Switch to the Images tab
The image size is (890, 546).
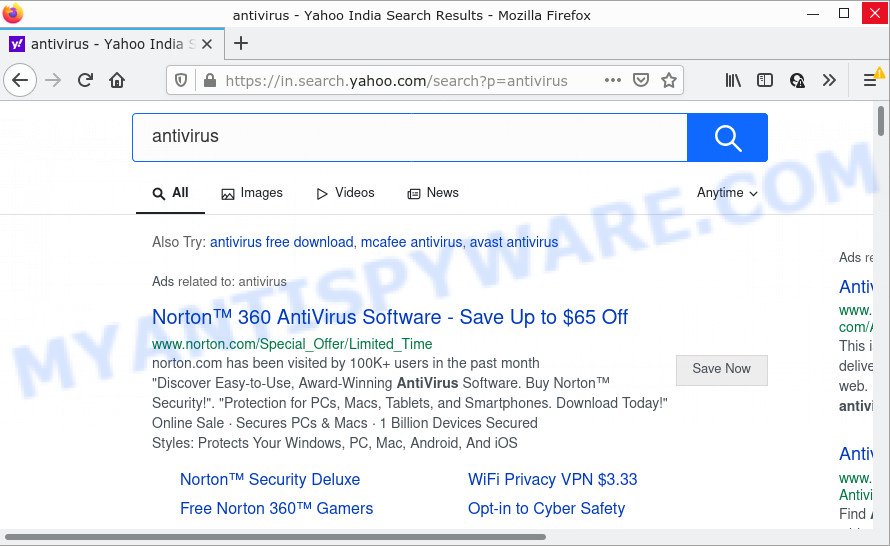point(252,194)
